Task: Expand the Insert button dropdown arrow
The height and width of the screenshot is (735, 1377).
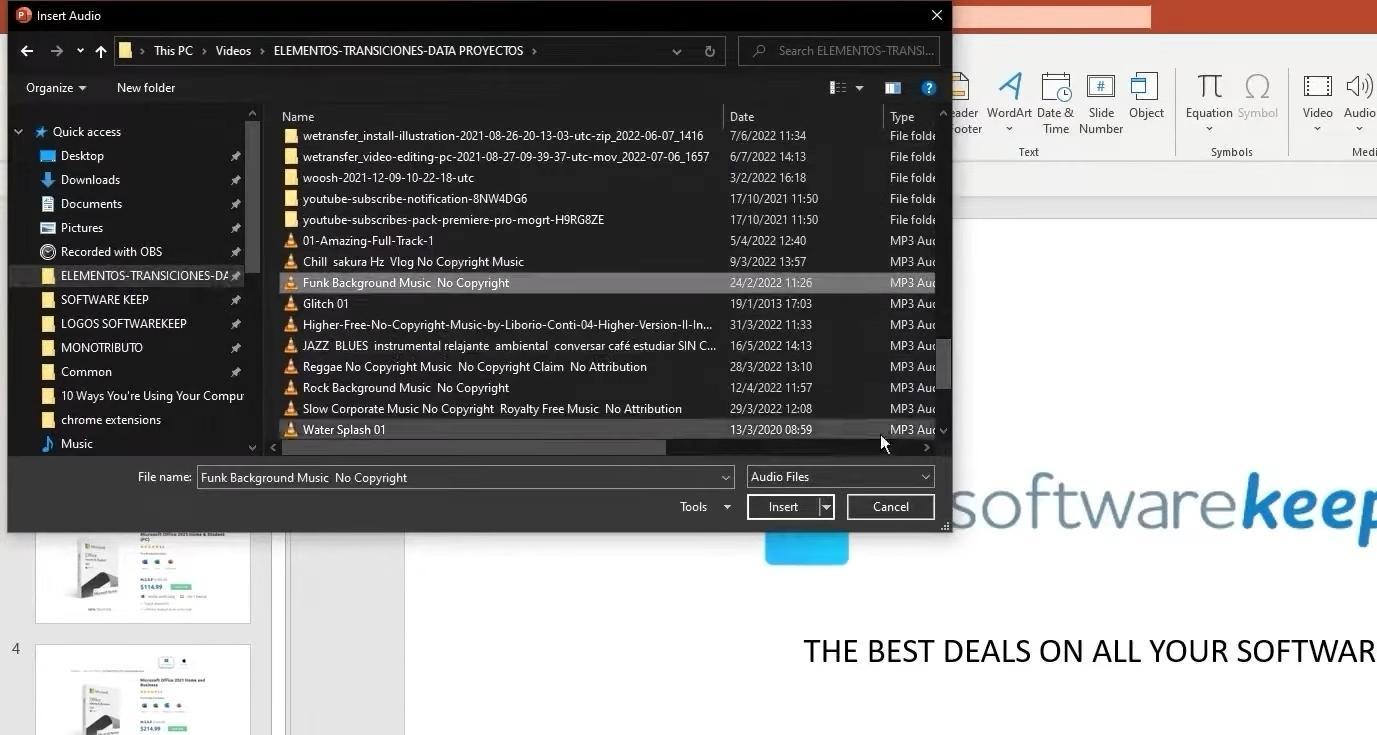Action: tap(827, 507)
